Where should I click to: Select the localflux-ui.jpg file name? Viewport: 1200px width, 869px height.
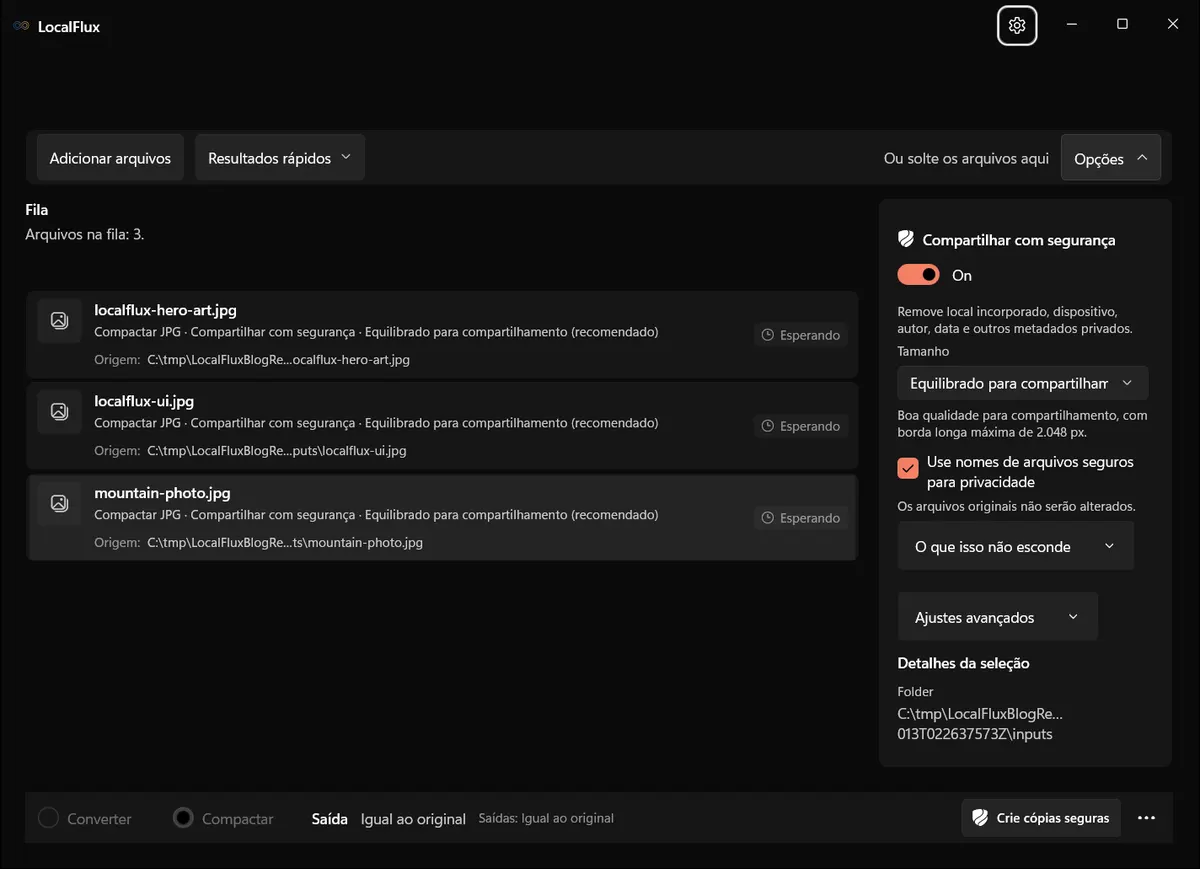point(144,401)
